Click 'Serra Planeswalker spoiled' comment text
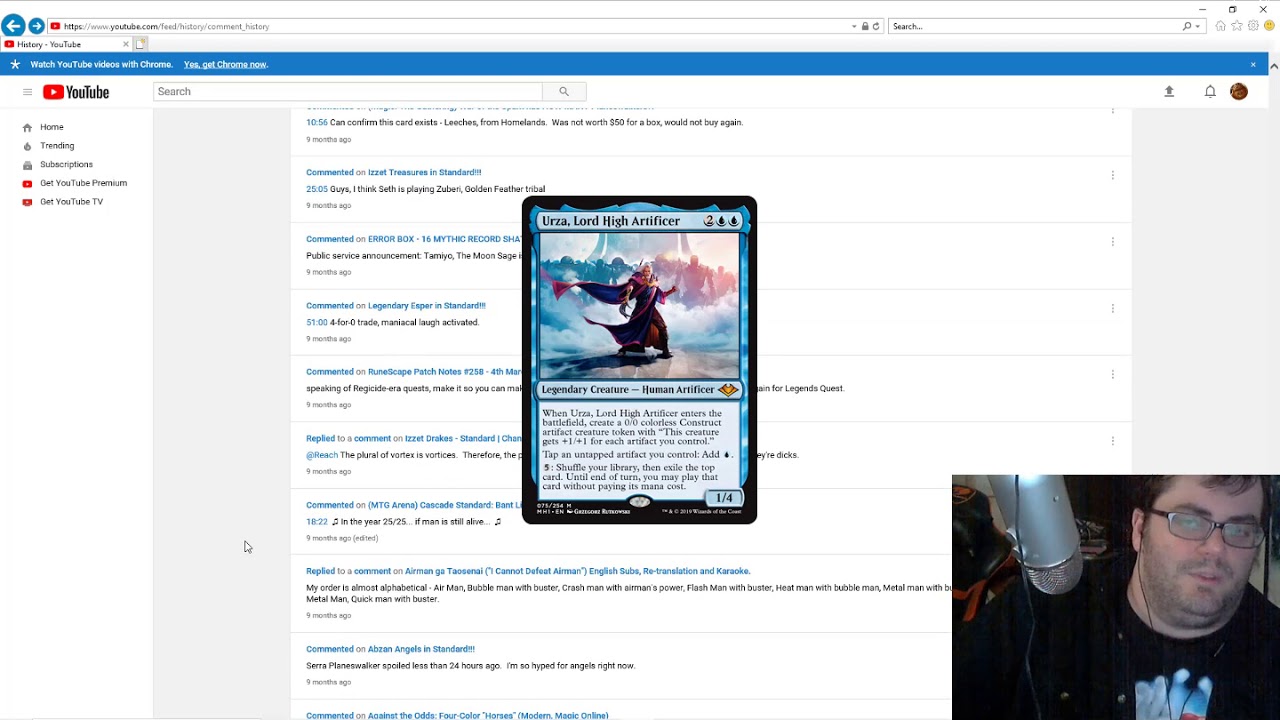1280x720 pixels. point(470,666)
